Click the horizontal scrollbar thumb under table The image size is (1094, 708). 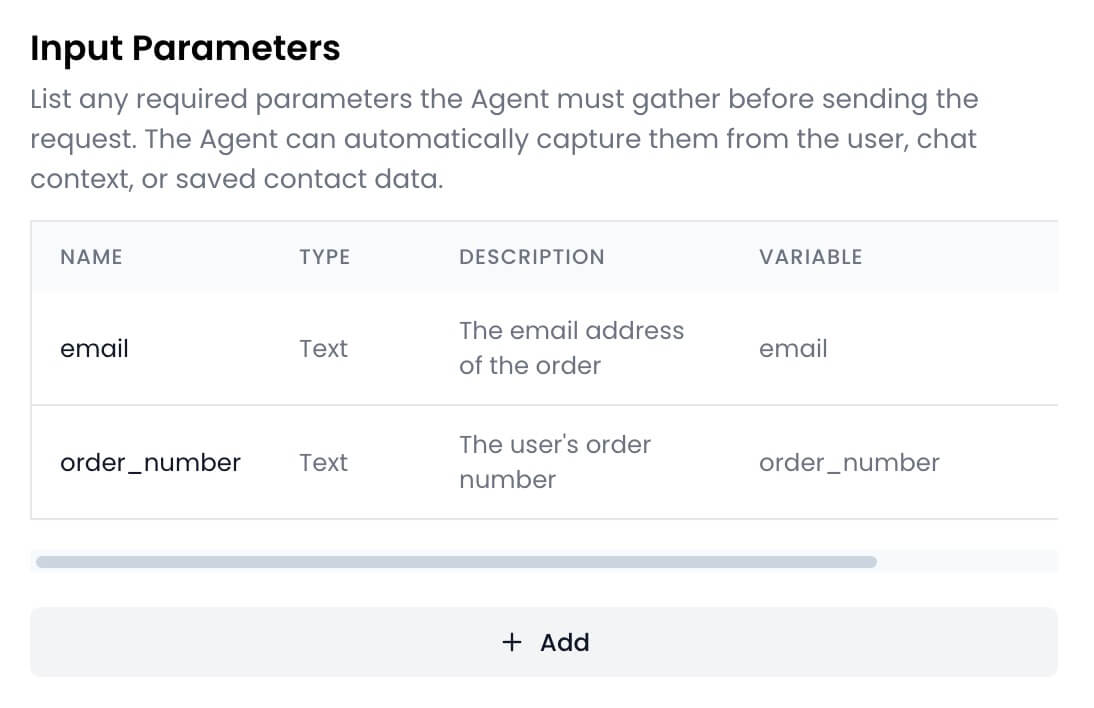click(x=456, y=562)
